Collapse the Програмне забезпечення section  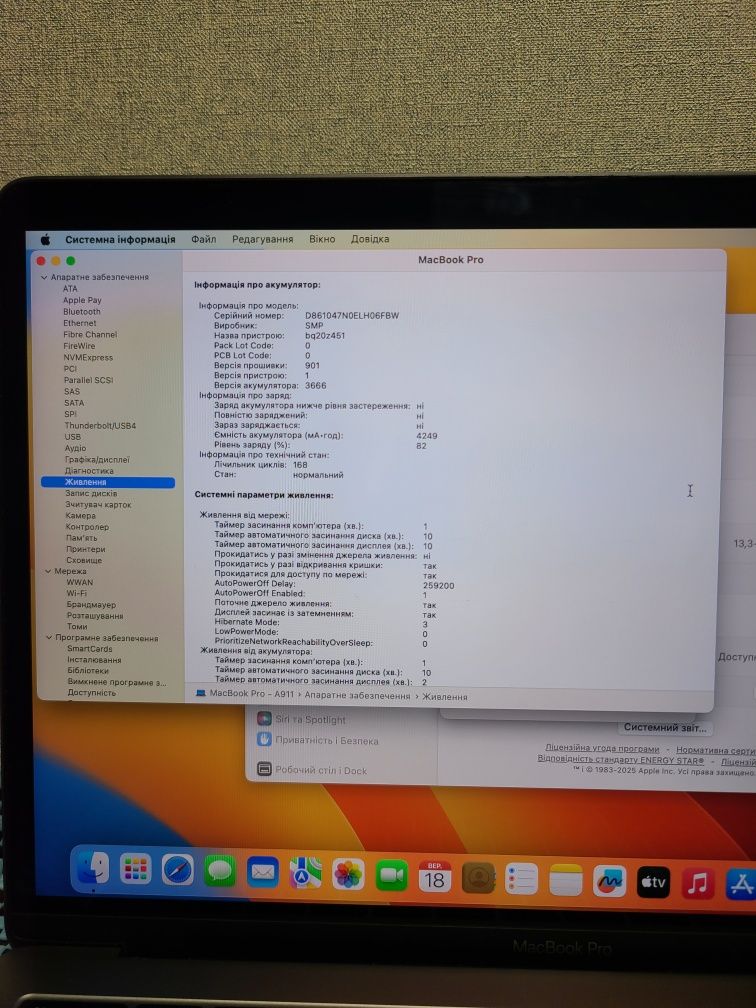pos(49,638)
